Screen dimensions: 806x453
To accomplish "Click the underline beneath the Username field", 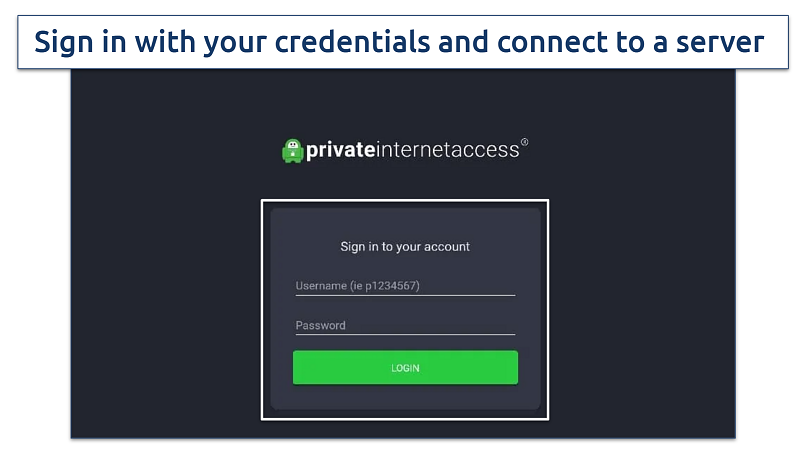I will (405, 295).
